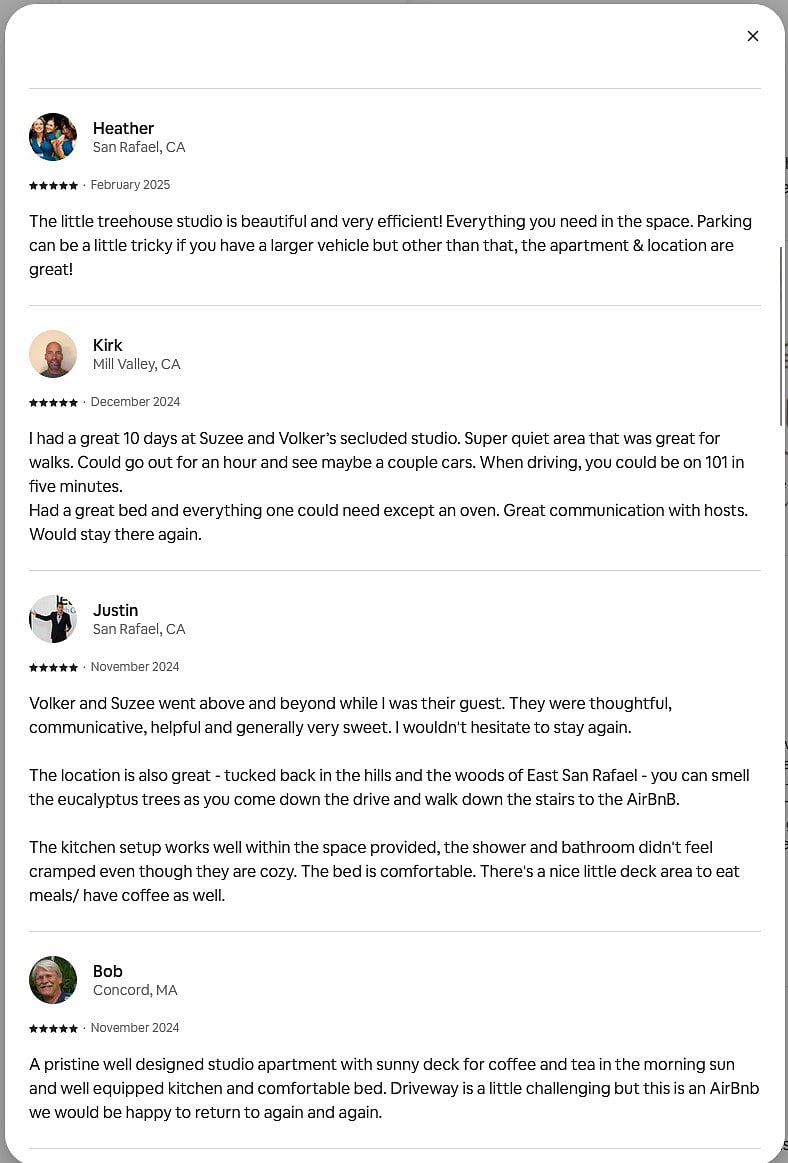Open Kirk's profile photo

(53, 354)
